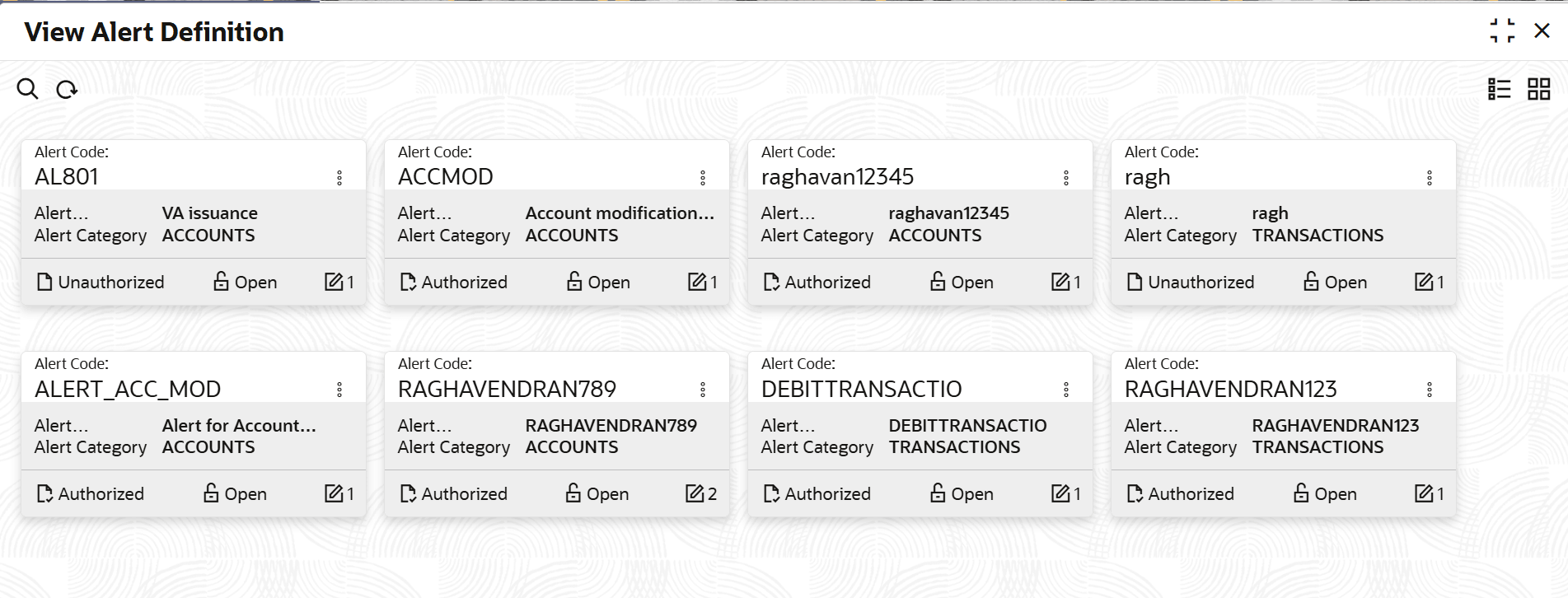
Task: Click the Open lock icon on ACCMOD
Action: [574, 282]
